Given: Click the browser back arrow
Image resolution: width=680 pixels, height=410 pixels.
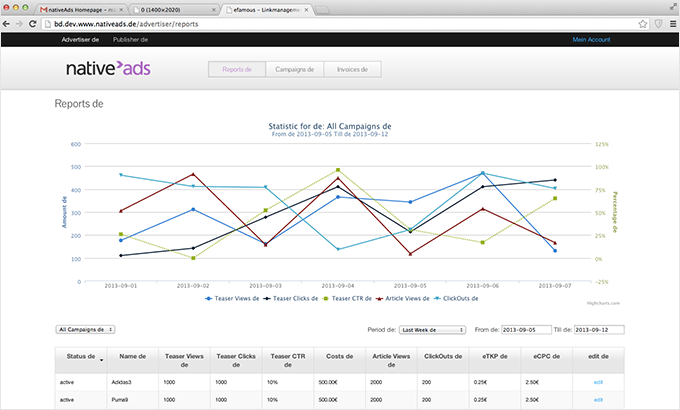Looking at the screenshot, I should point(9,24).
